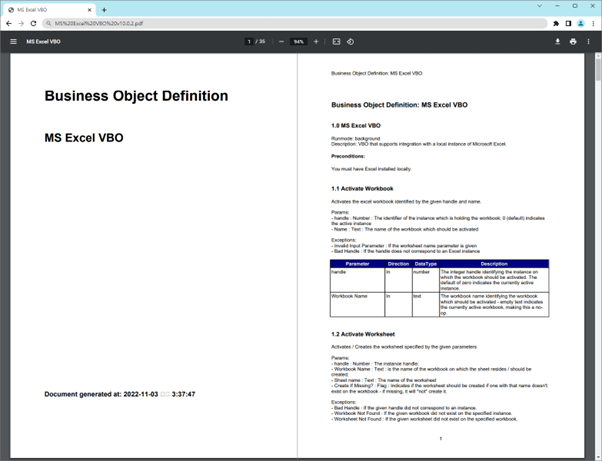The width and height of the screenshot is (602, 461).
Task: Click the scrollbar down arrow
Action: [598, 458]
